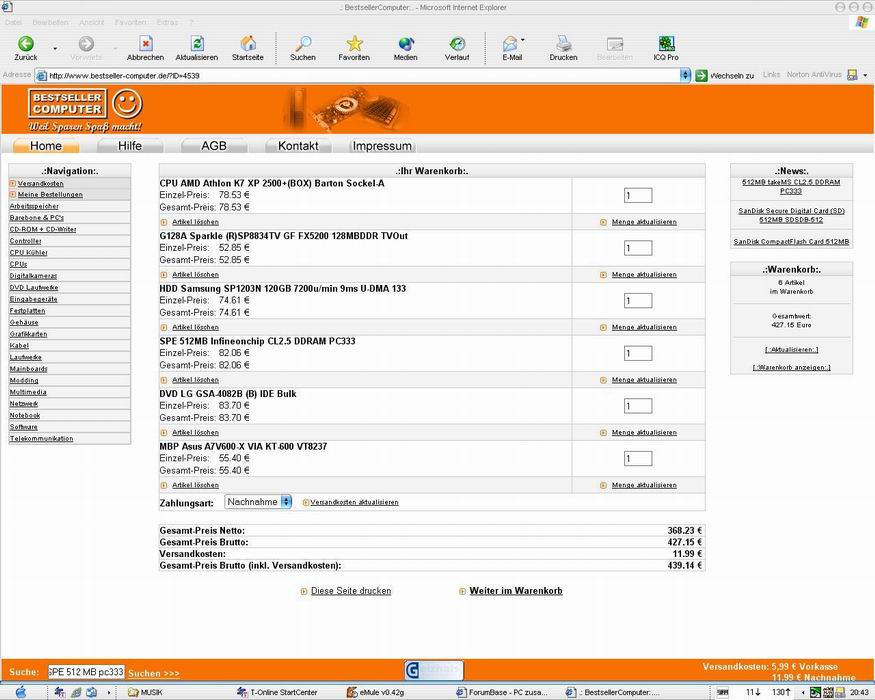This screenshot has width=875, height=700.
Task: Open the Mainboards category
Action: pyautogui.click(x=28, y=369)
